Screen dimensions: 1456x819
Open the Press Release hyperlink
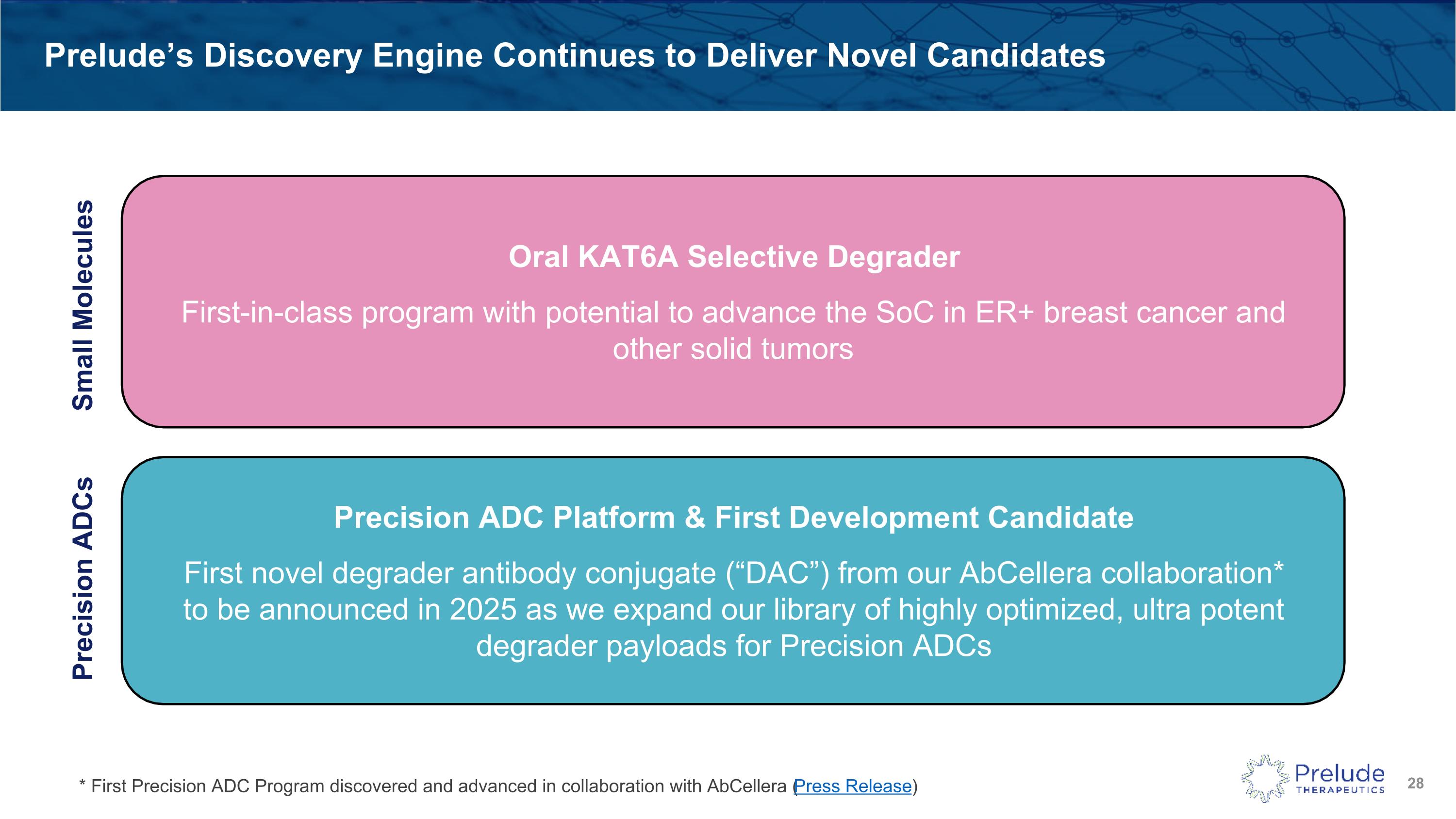pos(853,786)
